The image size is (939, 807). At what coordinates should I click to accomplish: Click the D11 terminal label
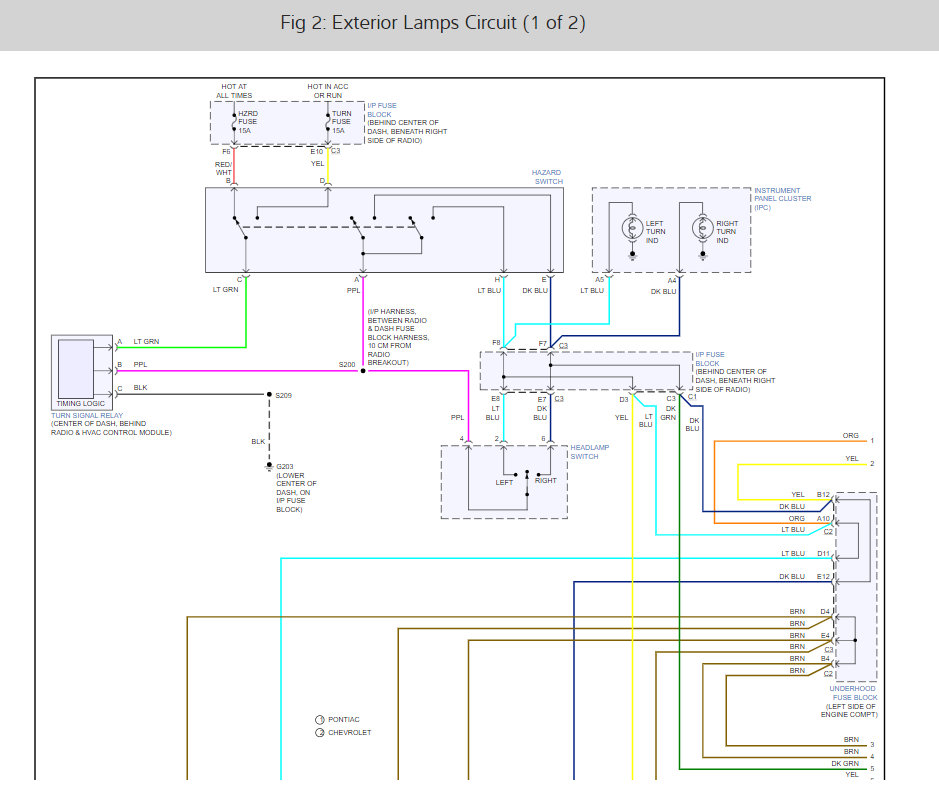click(823, 553)
